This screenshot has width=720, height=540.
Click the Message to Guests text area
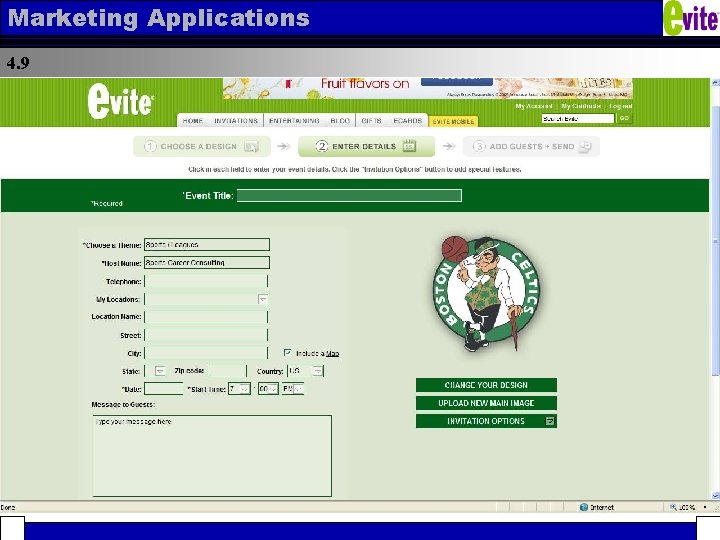tap(212, 456)
